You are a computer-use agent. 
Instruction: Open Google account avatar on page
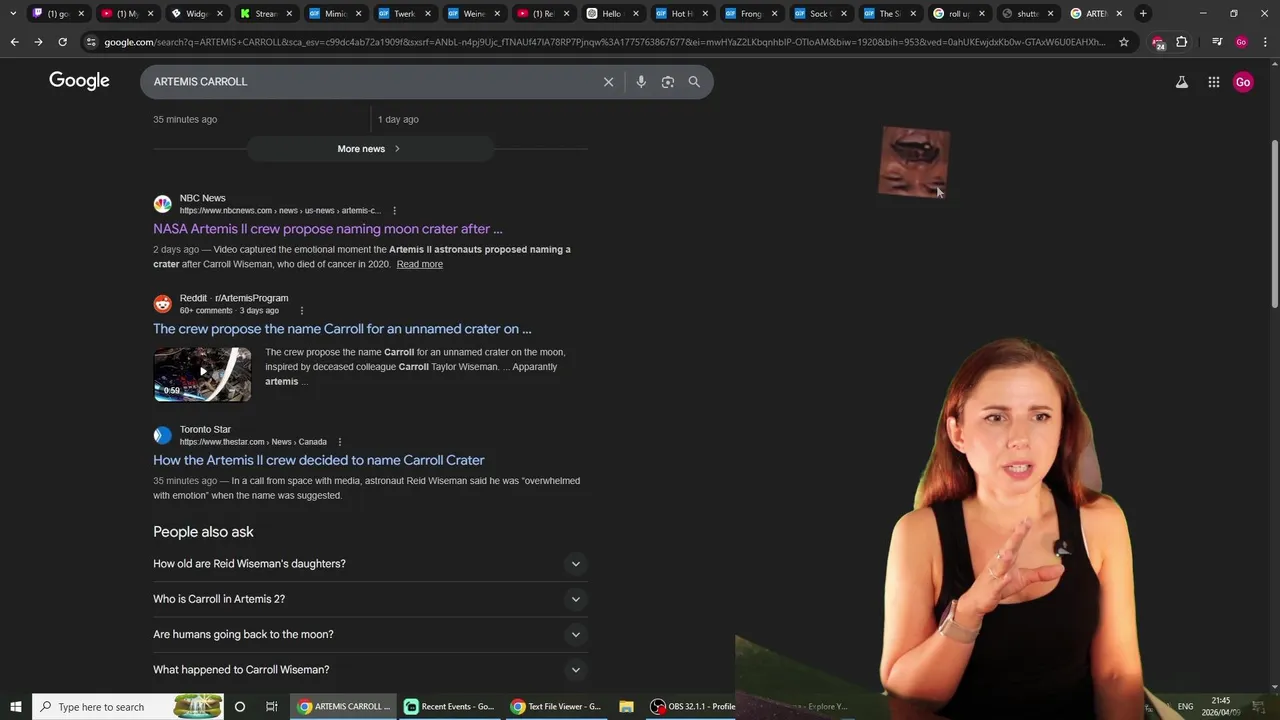(x=1243, y=82)
